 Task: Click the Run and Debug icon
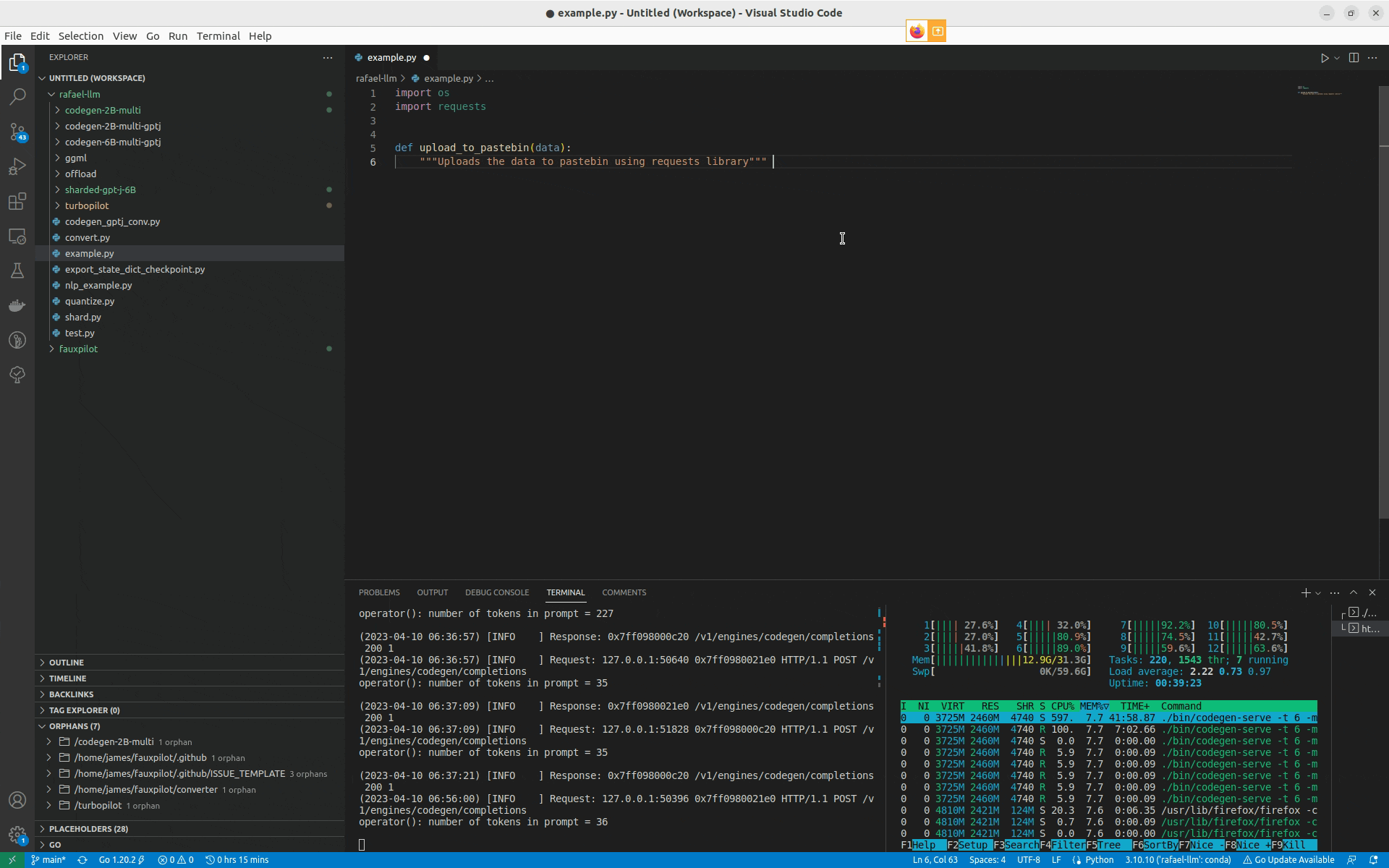point(19,167)
